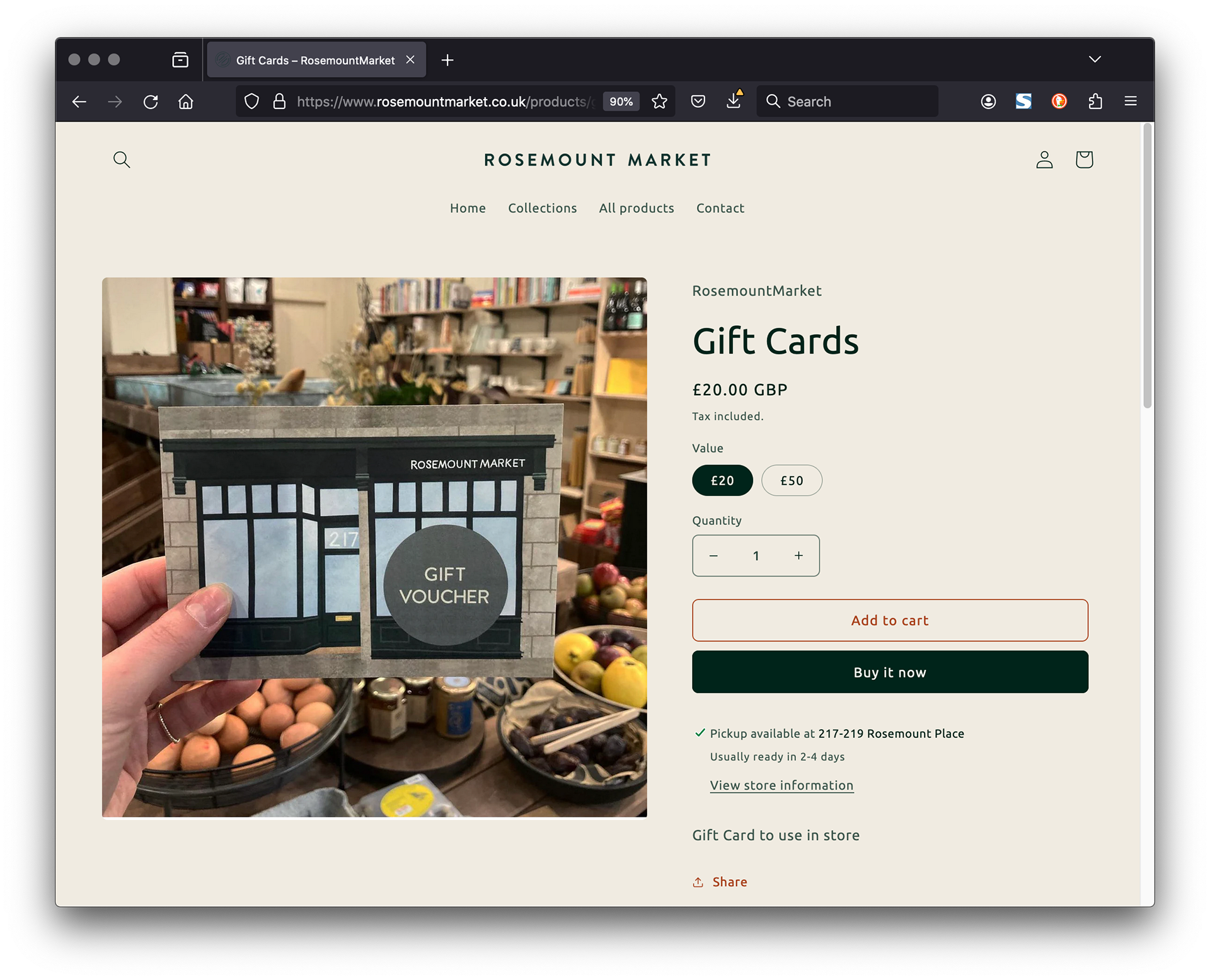Open the shopping cart icon

[x=1084, y=159]
